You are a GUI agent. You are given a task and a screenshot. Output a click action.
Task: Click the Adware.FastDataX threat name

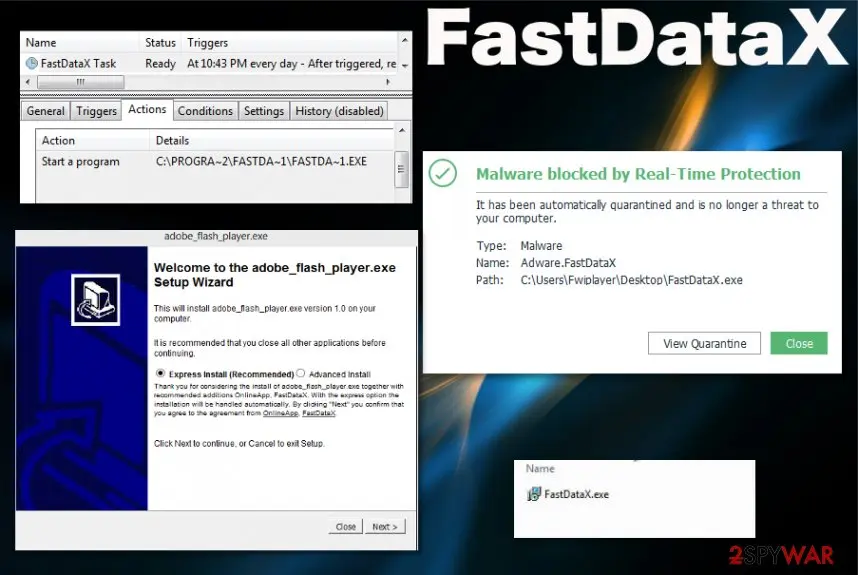[568, 263]
